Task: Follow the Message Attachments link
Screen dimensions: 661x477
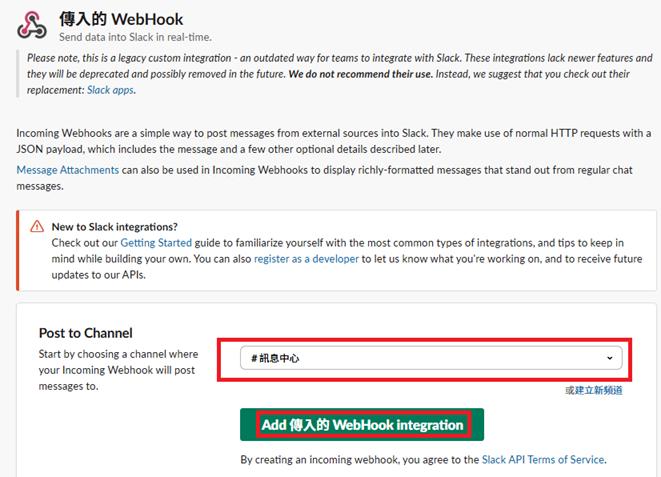Action: point(68,170)
